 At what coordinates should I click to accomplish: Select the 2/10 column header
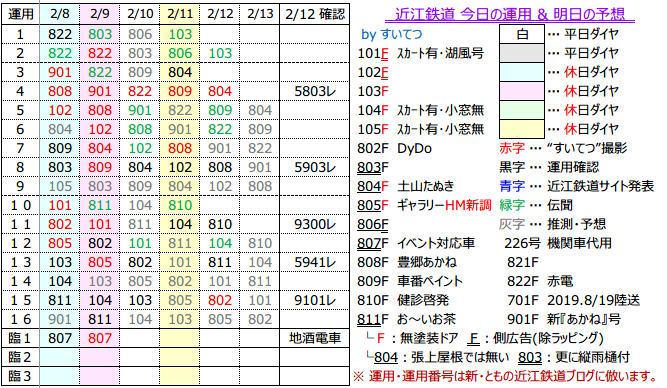[x=140, y=14]
